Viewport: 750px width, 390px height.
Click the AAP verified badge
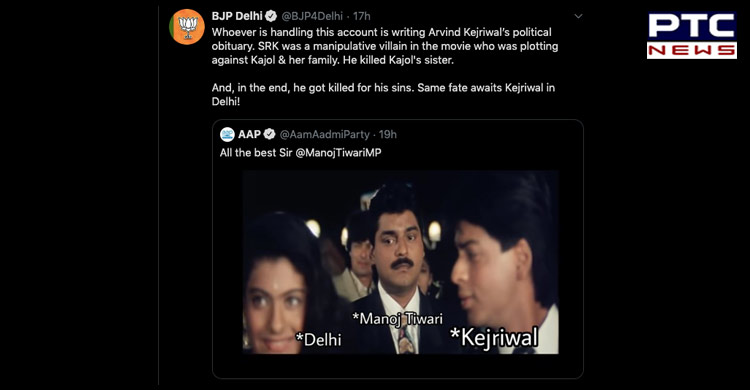coord(270,134)
